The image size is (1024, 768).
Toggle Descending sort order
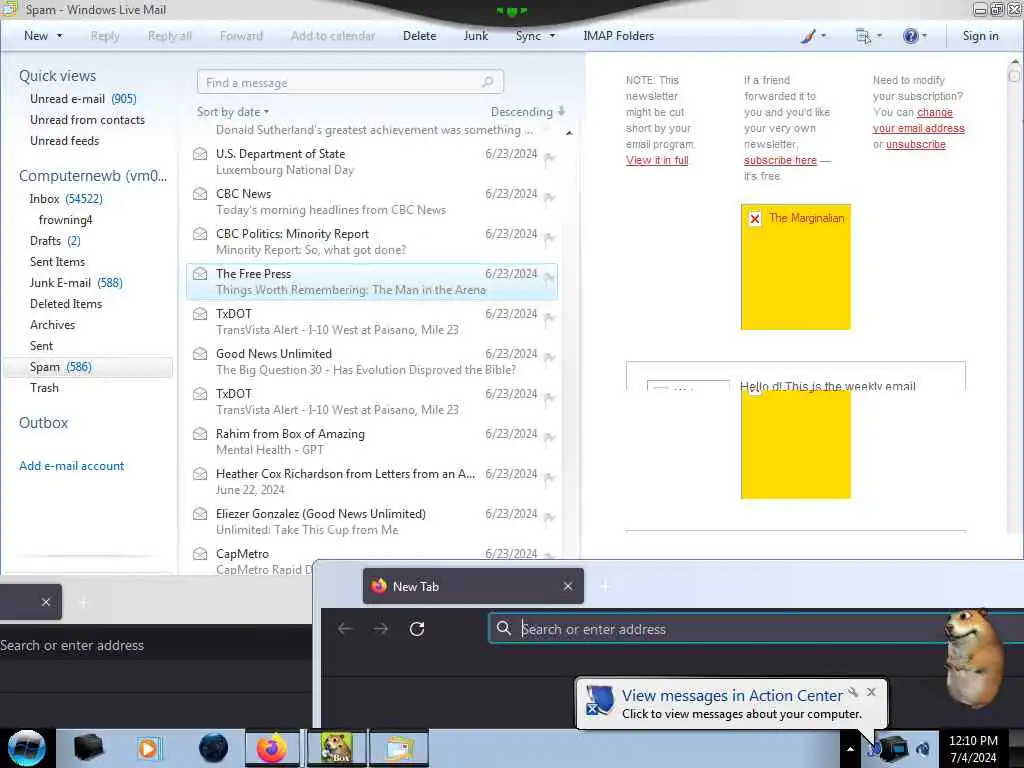tap(528, 112)
